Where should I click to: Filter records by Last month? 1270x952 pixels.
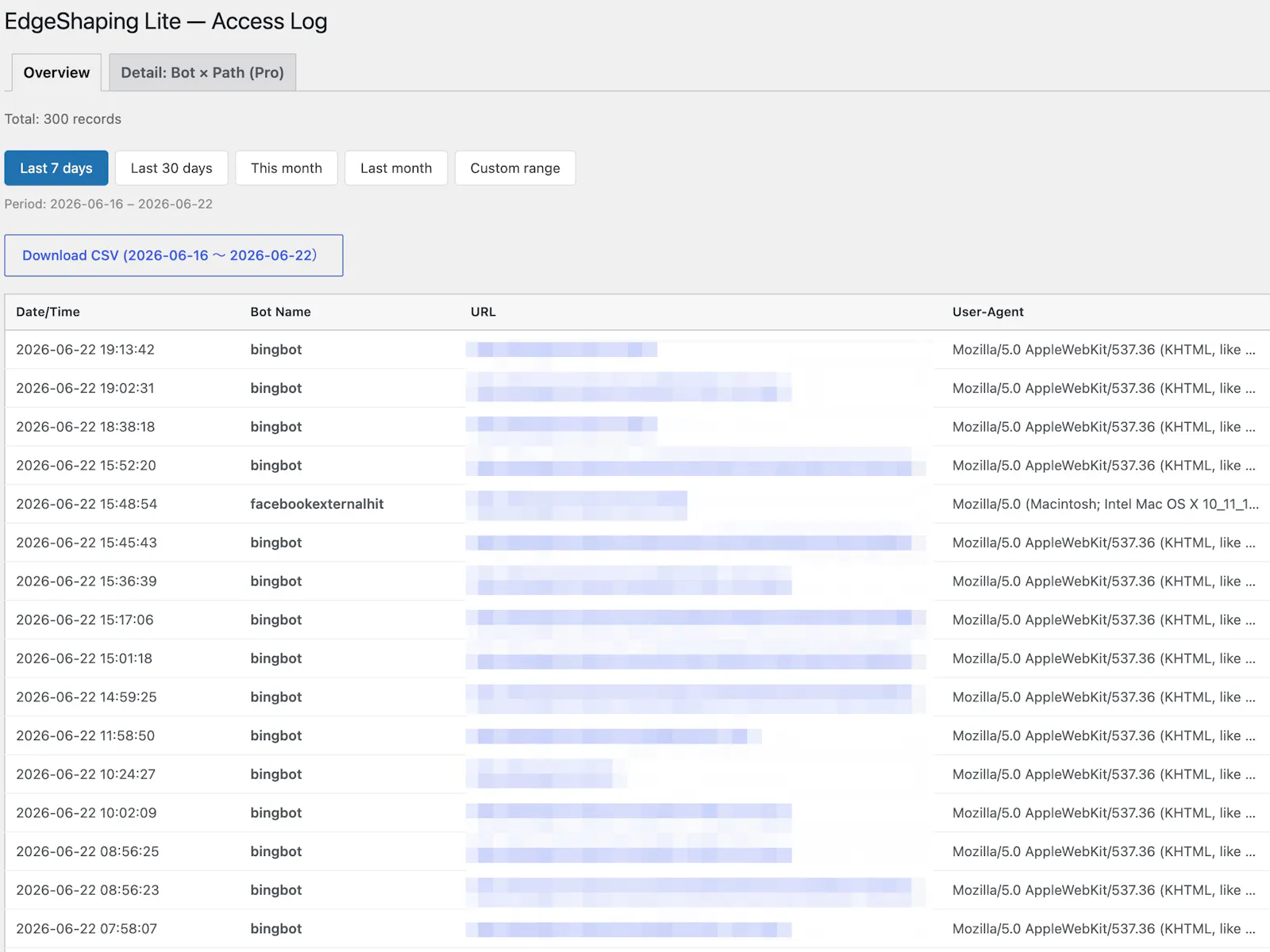click(396, 168)
